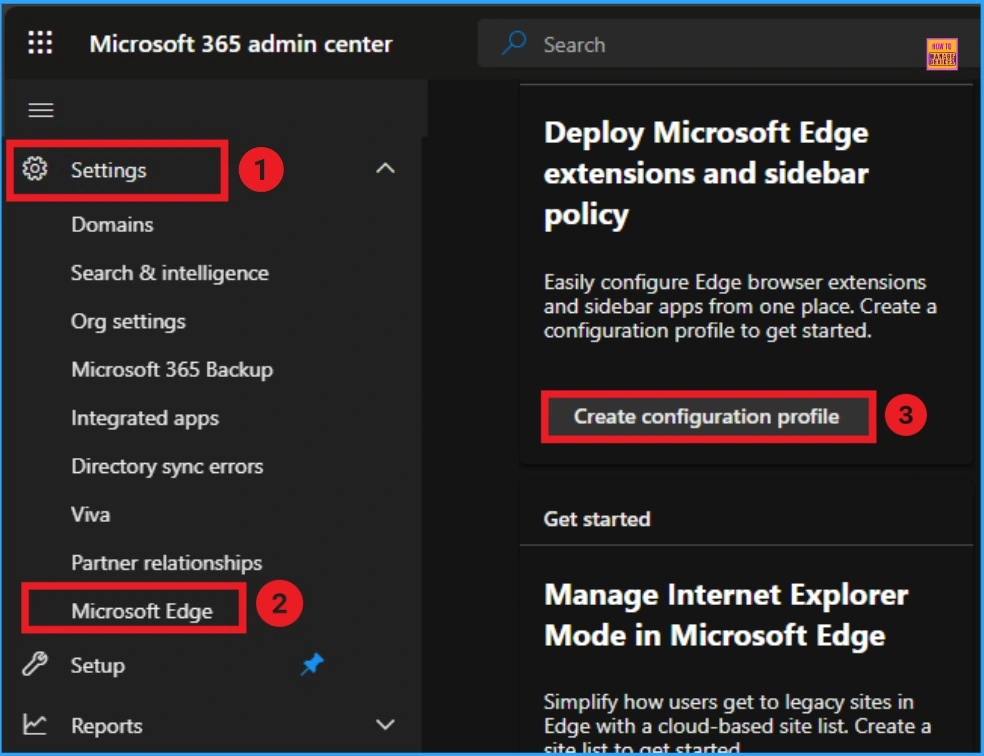Viewport: 984px width, 756px height.
Task: Open Partner relationships
Action: (x=166, y=563)
